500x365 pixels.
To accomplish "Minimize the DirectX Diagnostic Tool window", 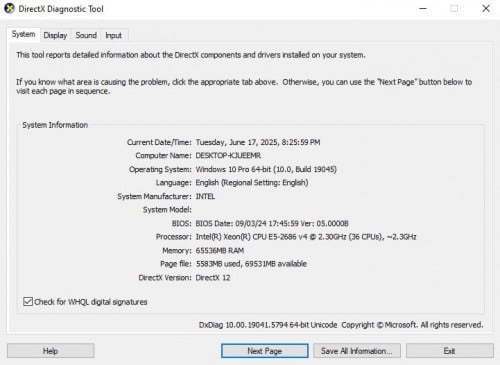I will pos(423,8).
